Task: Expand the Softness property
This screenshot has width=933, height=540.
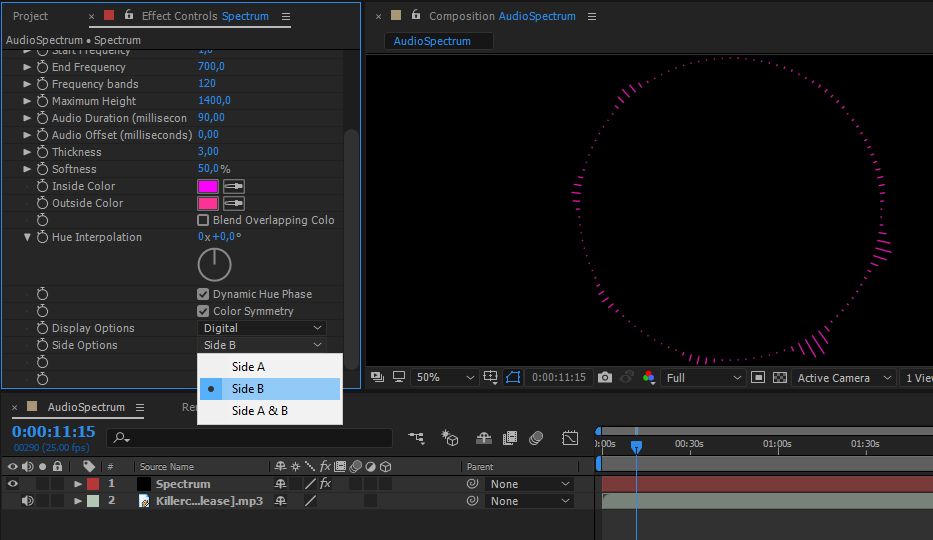Action: (27, 169)
